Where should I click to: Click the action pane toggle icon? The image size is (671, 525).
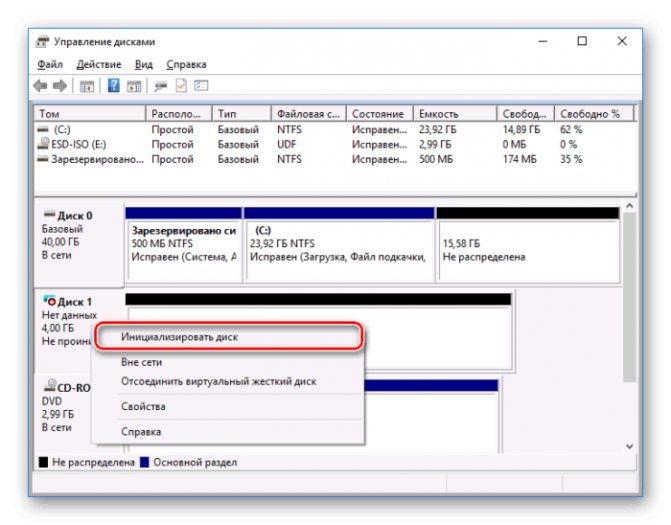(134, 86)
